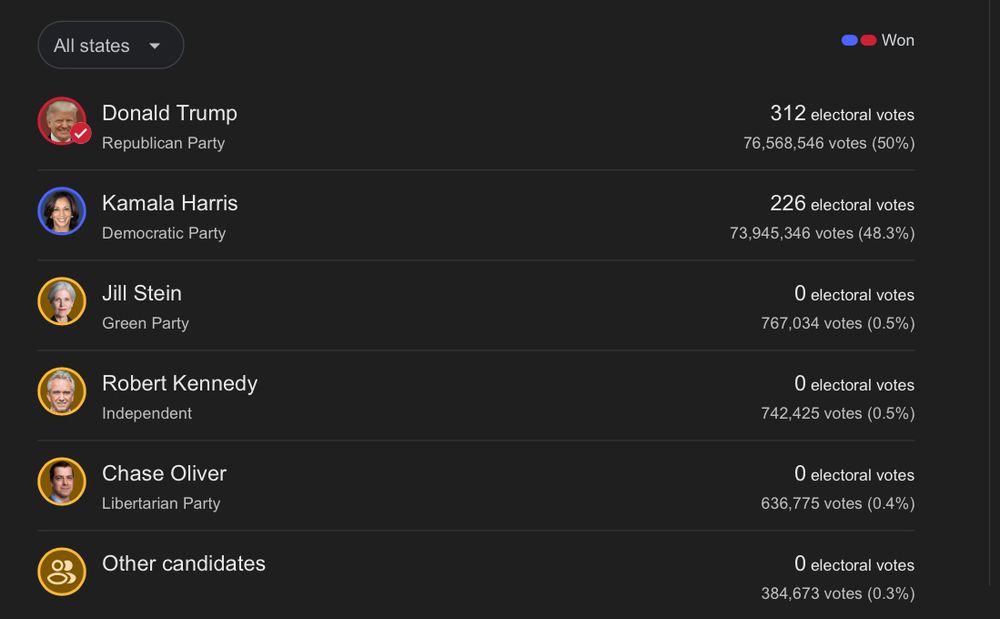Click the Green Party candidate's profile photo
Screen dimensions: 1000x619
coord(62,302)
